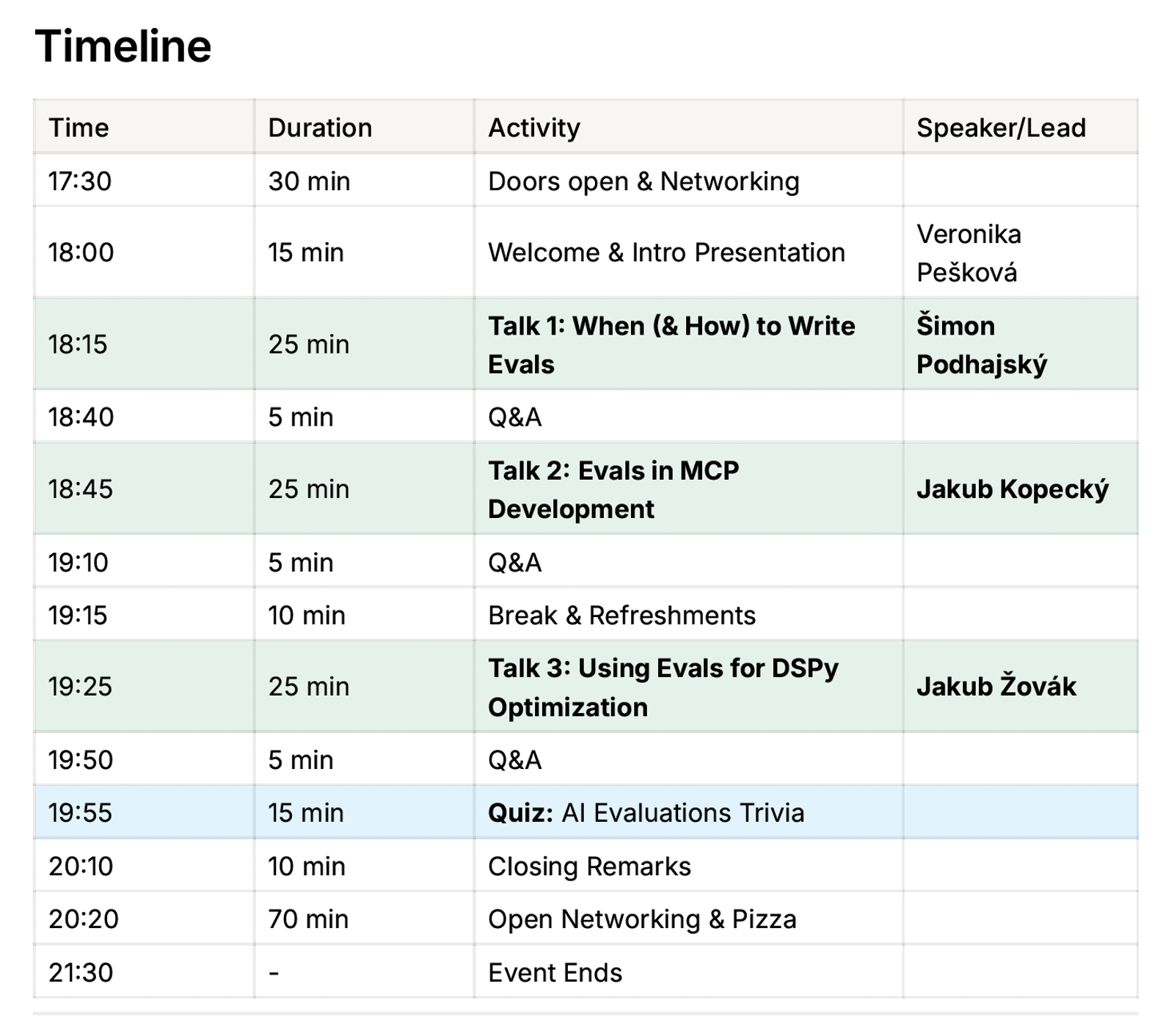
Task: Select the Jakub Žovák speaker cell
Action: [x=996, y=687]
